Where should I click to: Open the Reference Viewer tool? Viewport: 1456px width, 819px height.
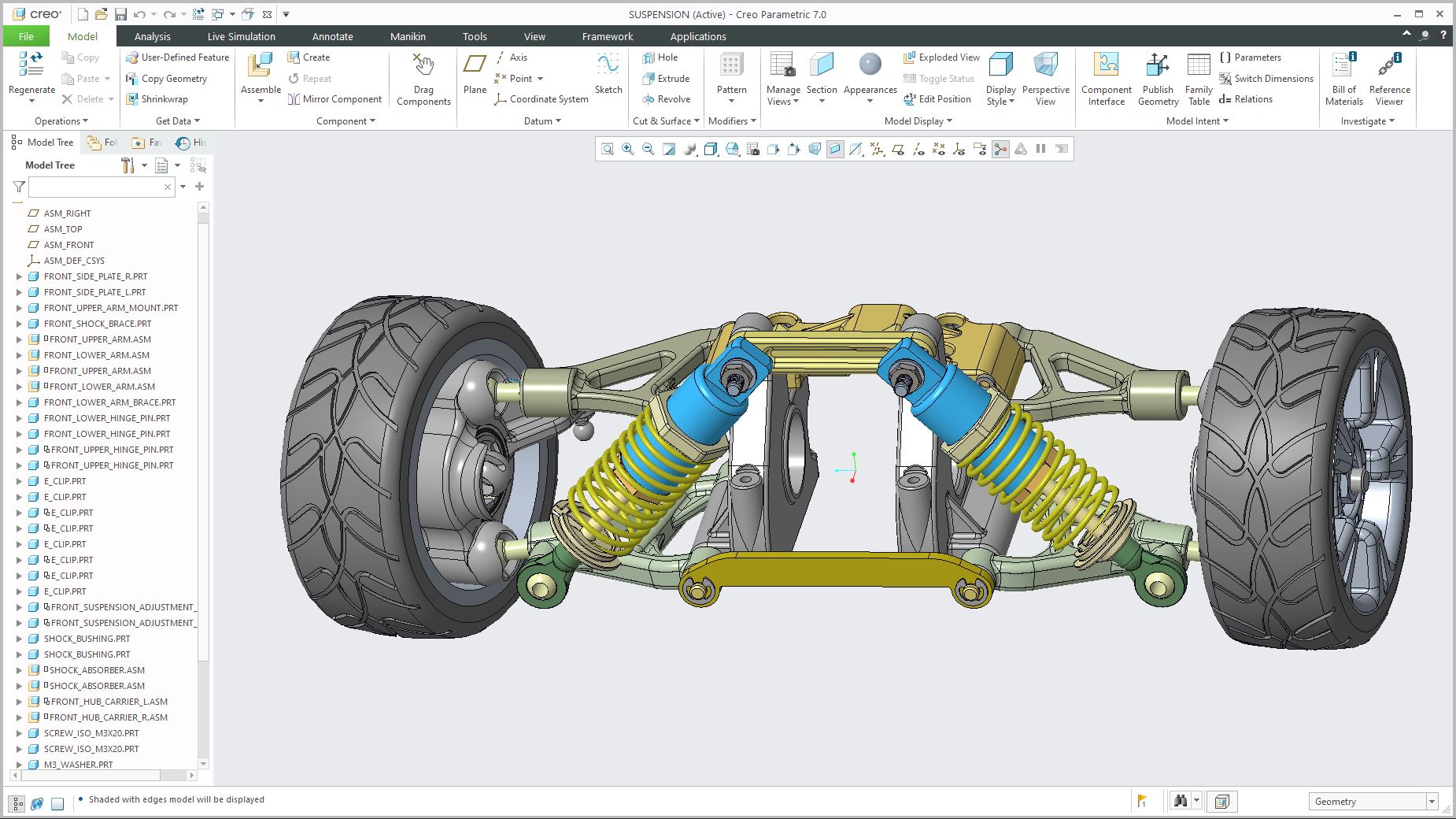point(1389,65)
